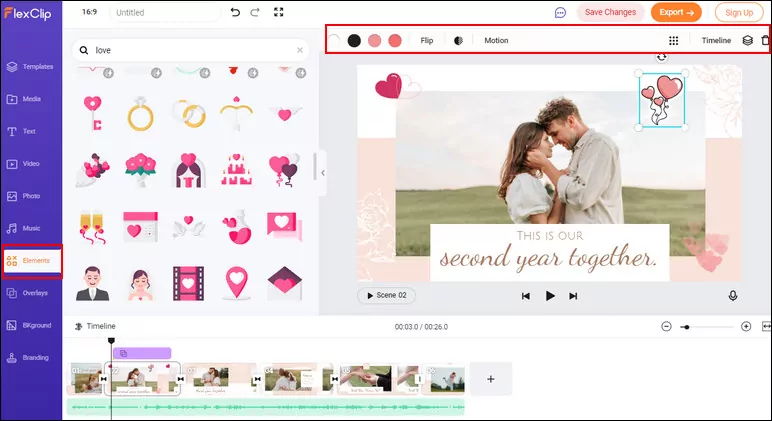The image size is (772, 421).
Task: Open the Motion settings
Action: (x=496, y=40)
